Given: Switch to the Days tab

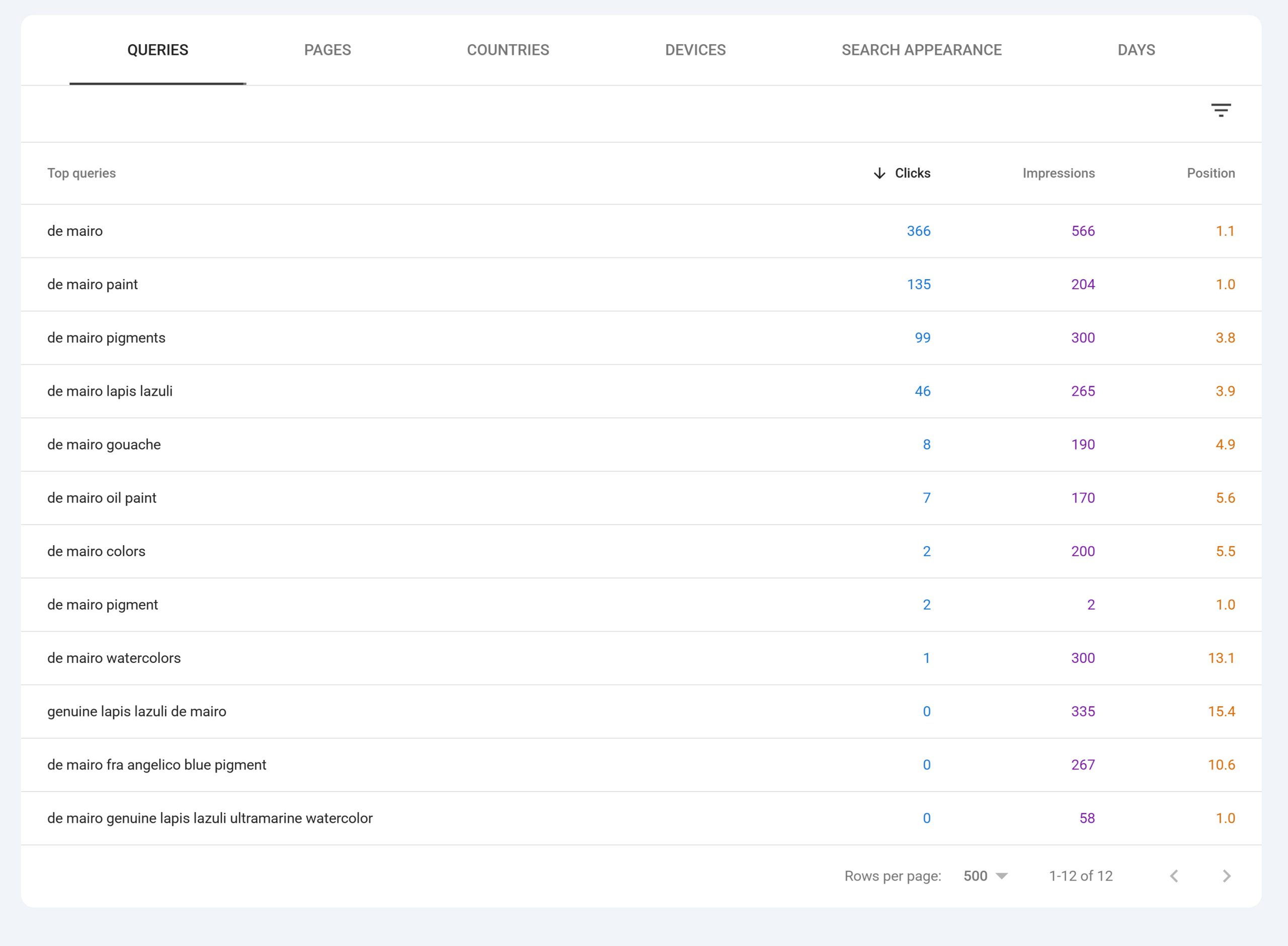Looking at the screenshot, I should 1136,50.
